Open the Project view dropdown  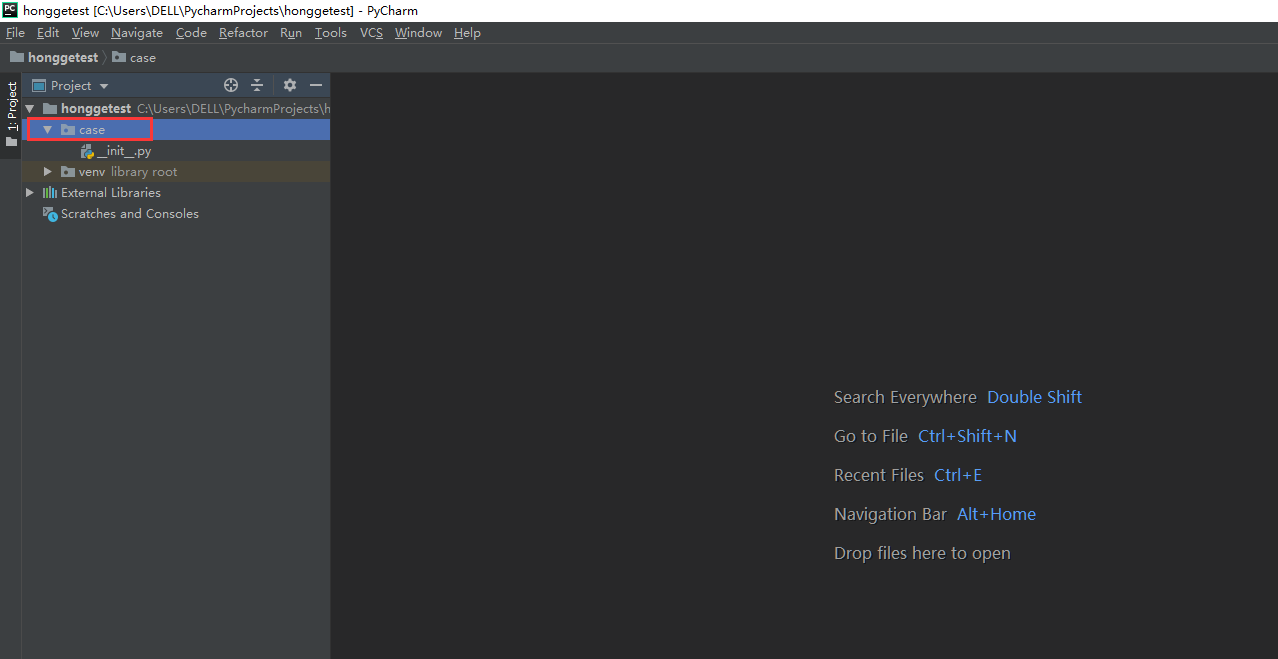(x=71, y=86)
